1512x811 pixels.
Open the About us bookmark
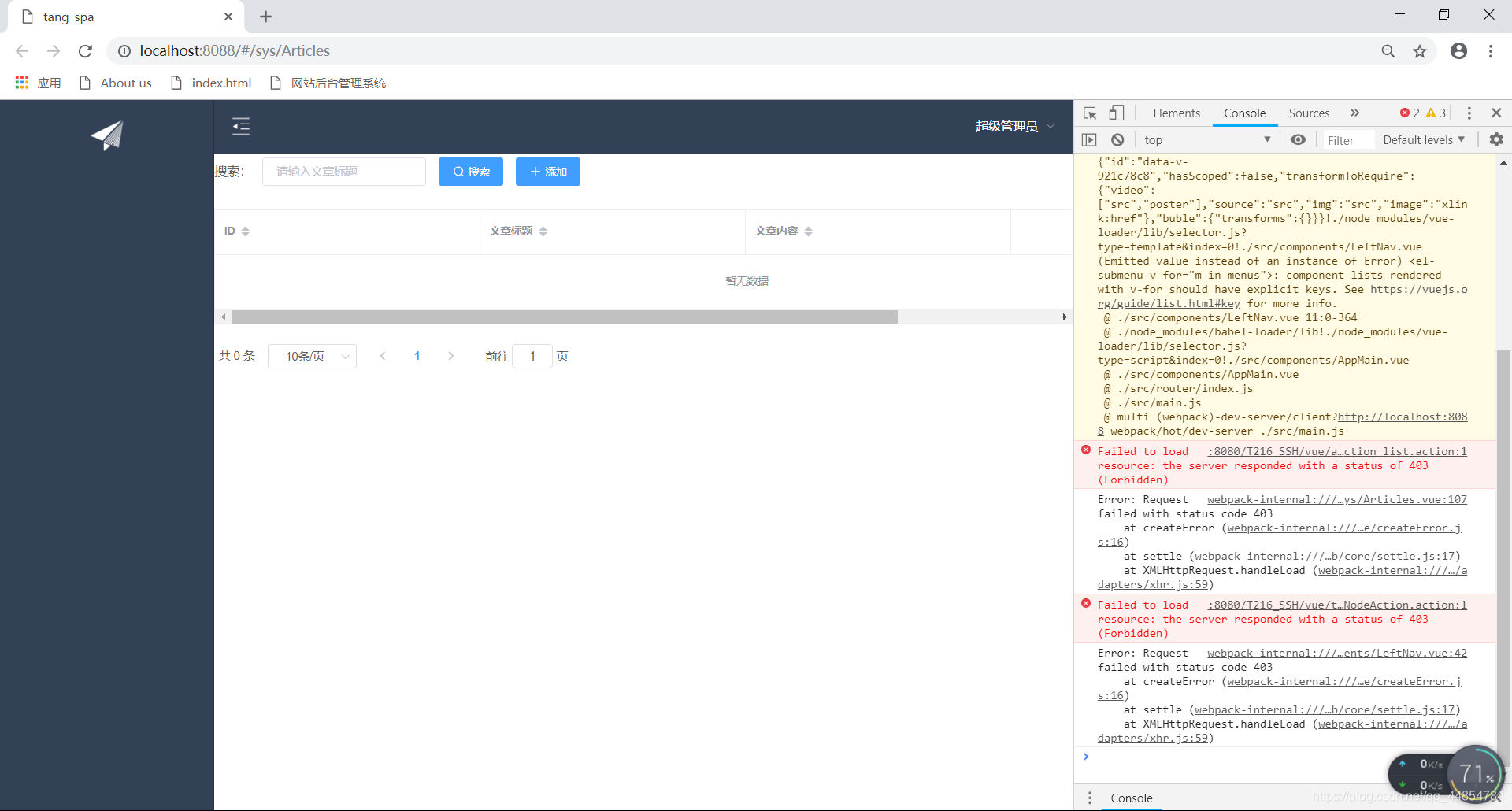pyautogui.click(x=116, y=83)
